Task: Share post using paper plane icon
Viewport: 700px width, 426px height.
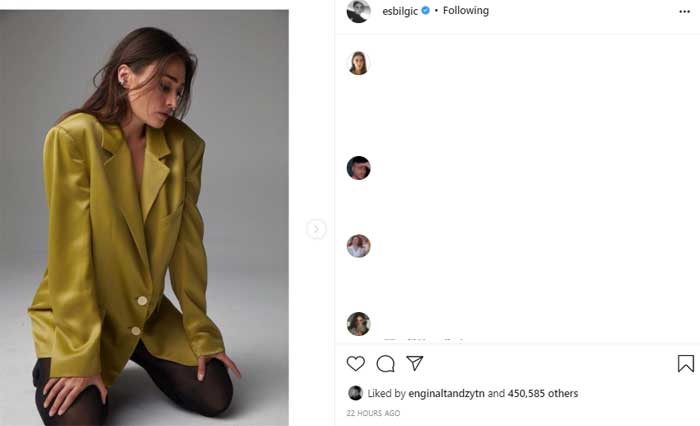Action: (x=415, y=363)
